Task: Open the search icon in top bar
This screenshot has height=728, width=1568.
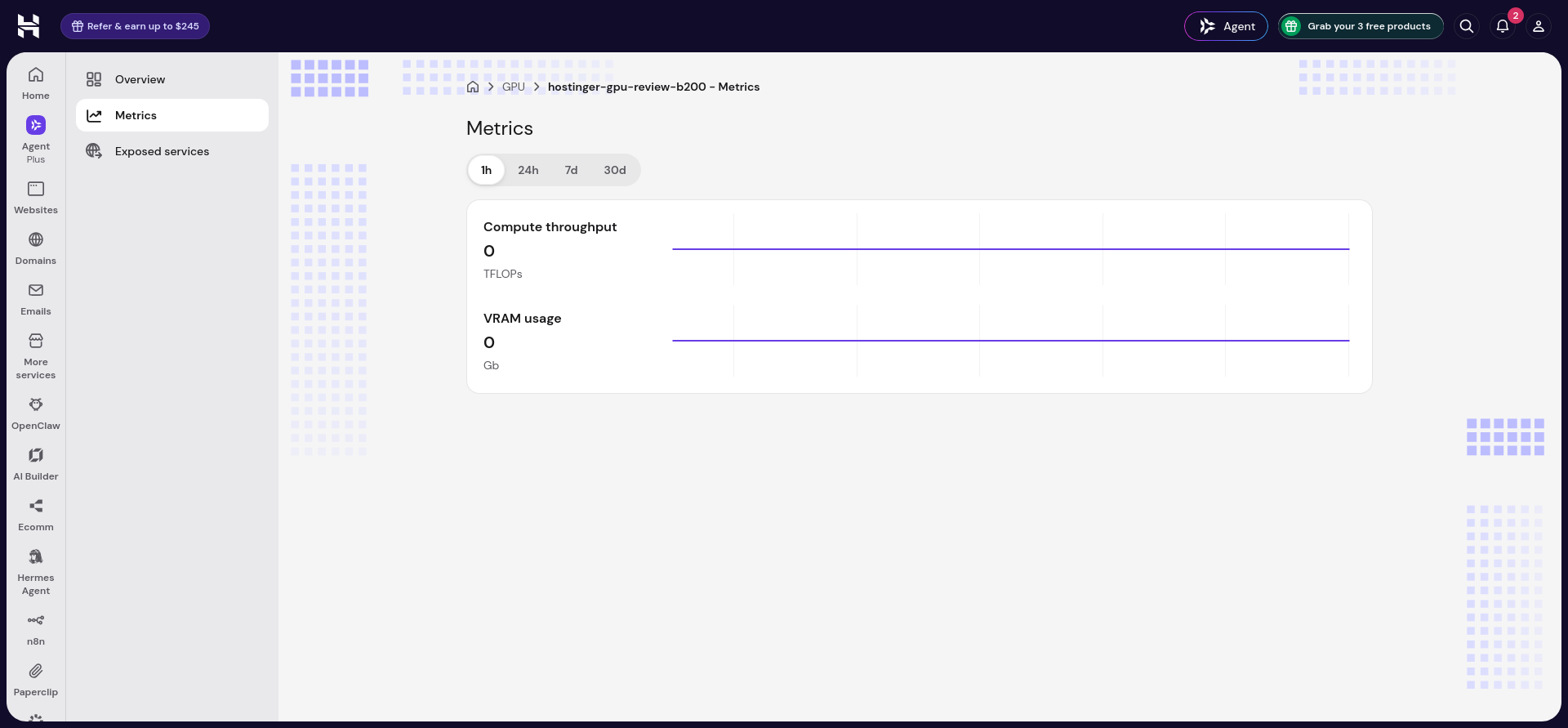Action: coord(1467,26)
